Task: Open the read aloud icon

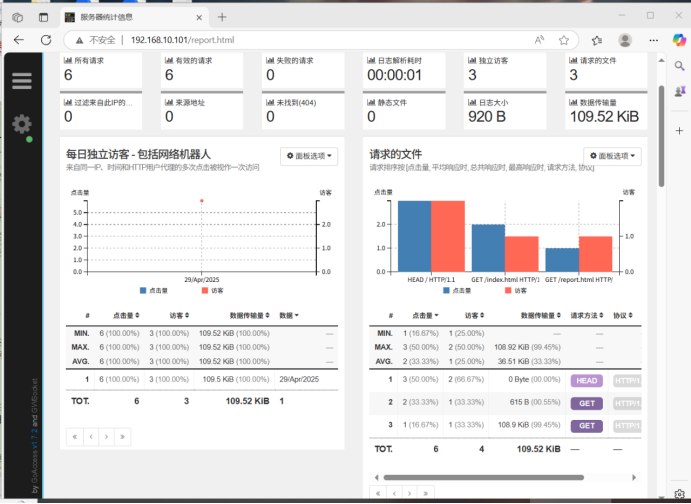Action: (539, 40)
